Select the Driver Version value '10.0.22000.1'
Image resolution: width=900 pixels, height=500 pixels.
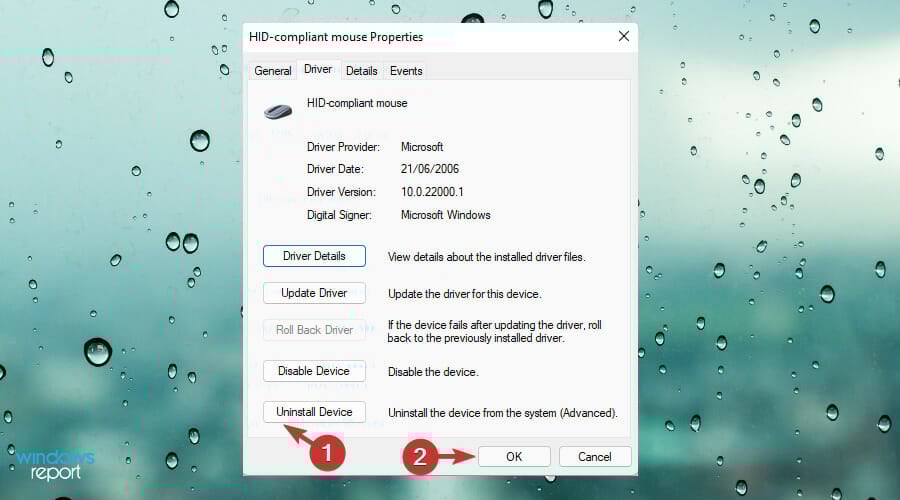[x=432, y=192]
